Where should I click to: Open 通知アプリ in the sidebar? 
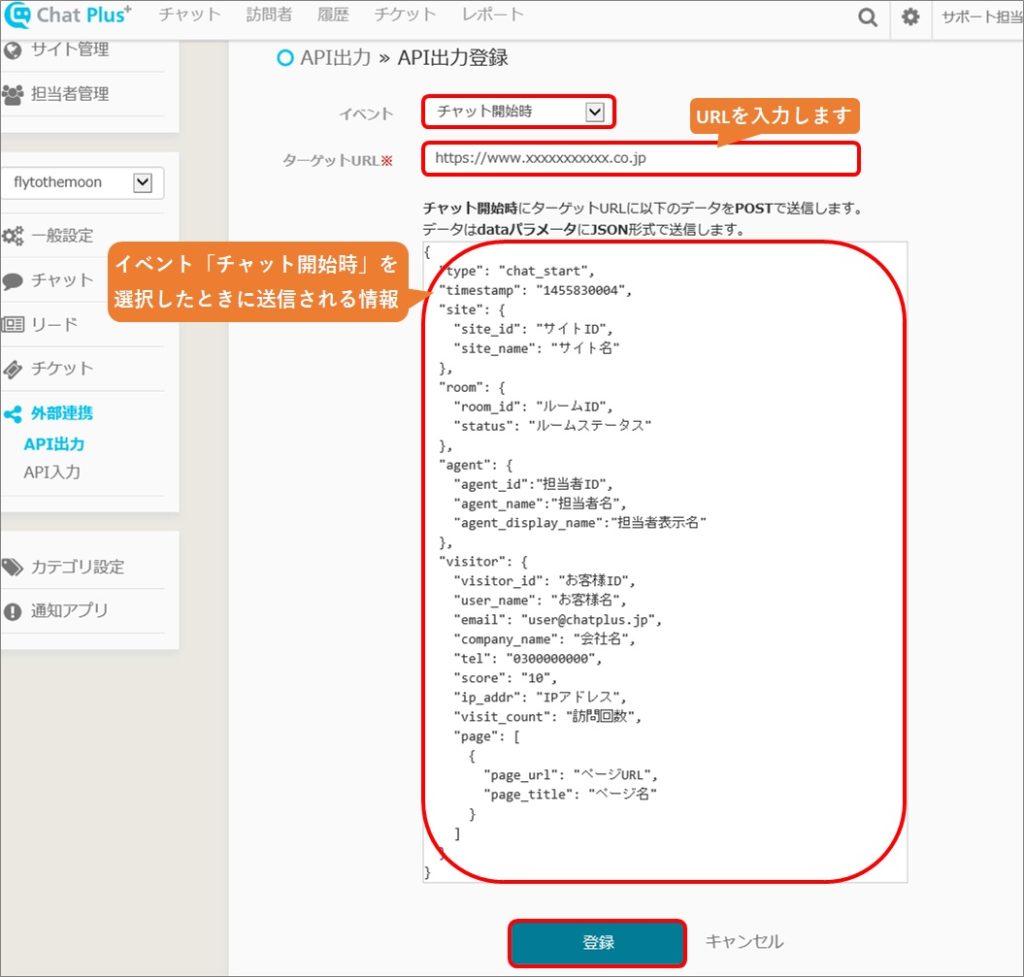pos(69,611)
